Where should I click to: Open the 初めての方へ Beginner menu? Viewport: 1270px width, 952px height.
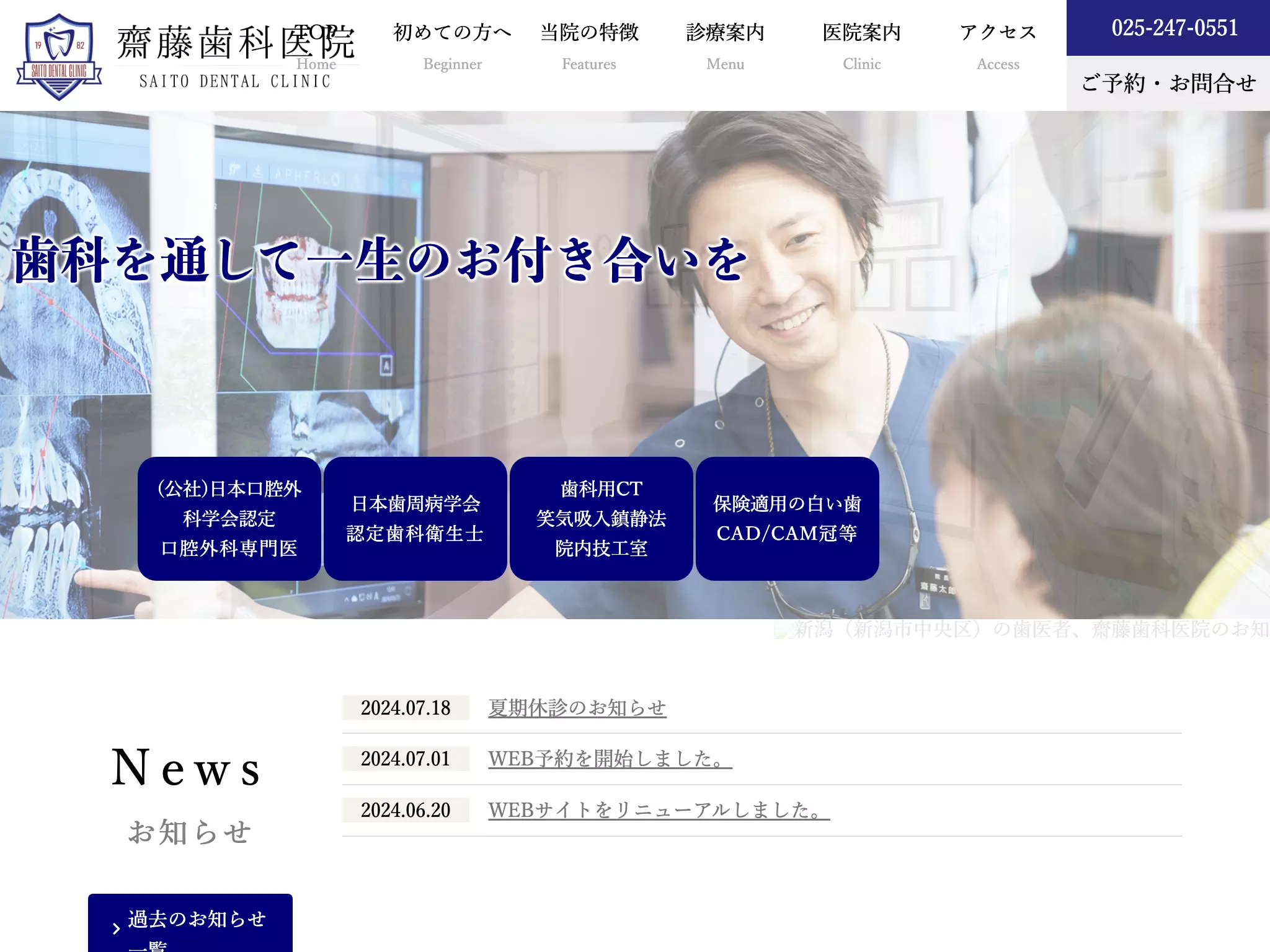tap(452, 47)
